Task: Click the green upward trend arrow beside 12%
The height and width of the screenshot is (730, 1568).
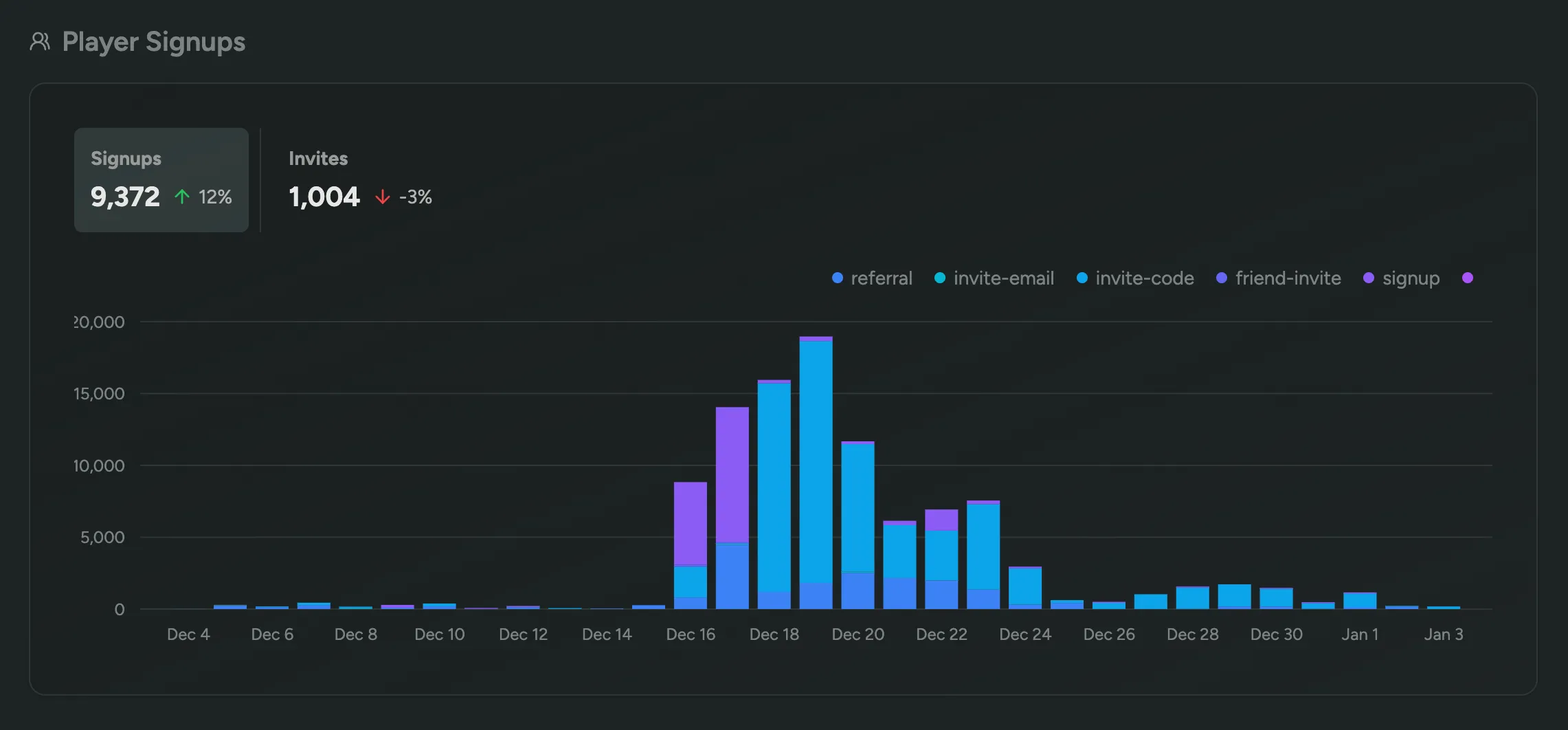Action: coord(181,197)
